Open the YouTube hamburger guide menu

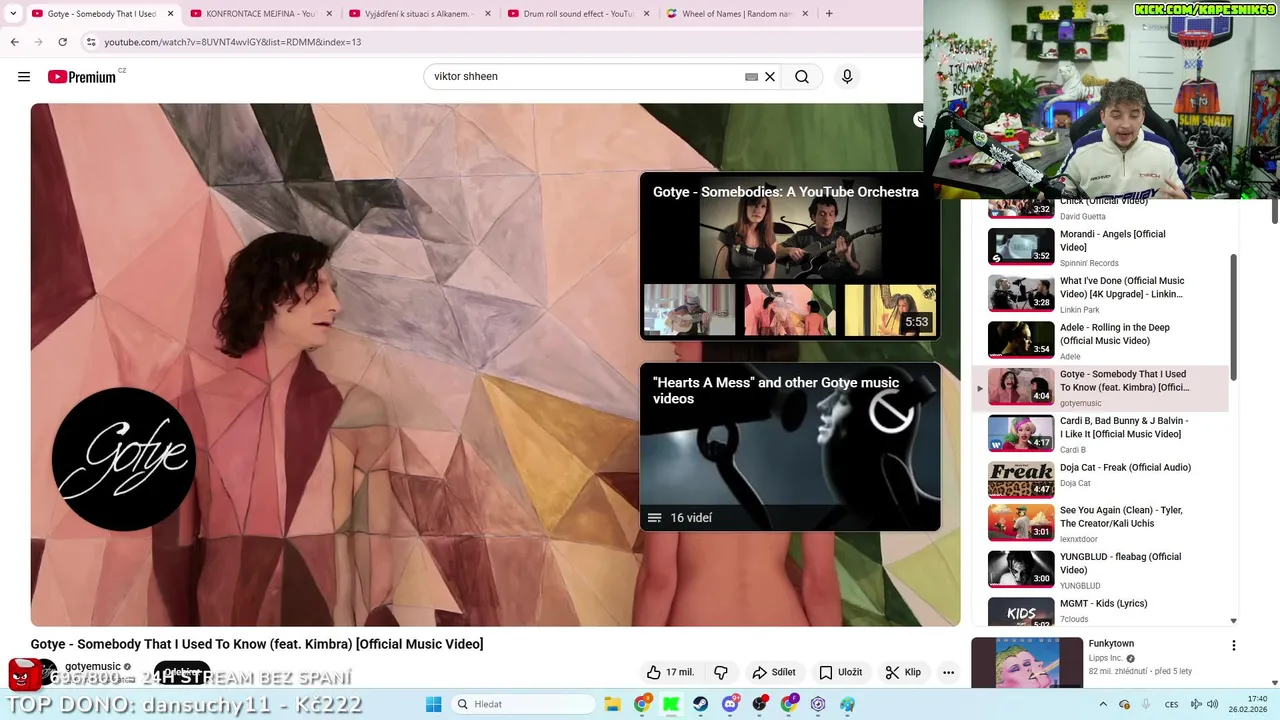click(x=24, y=77)
